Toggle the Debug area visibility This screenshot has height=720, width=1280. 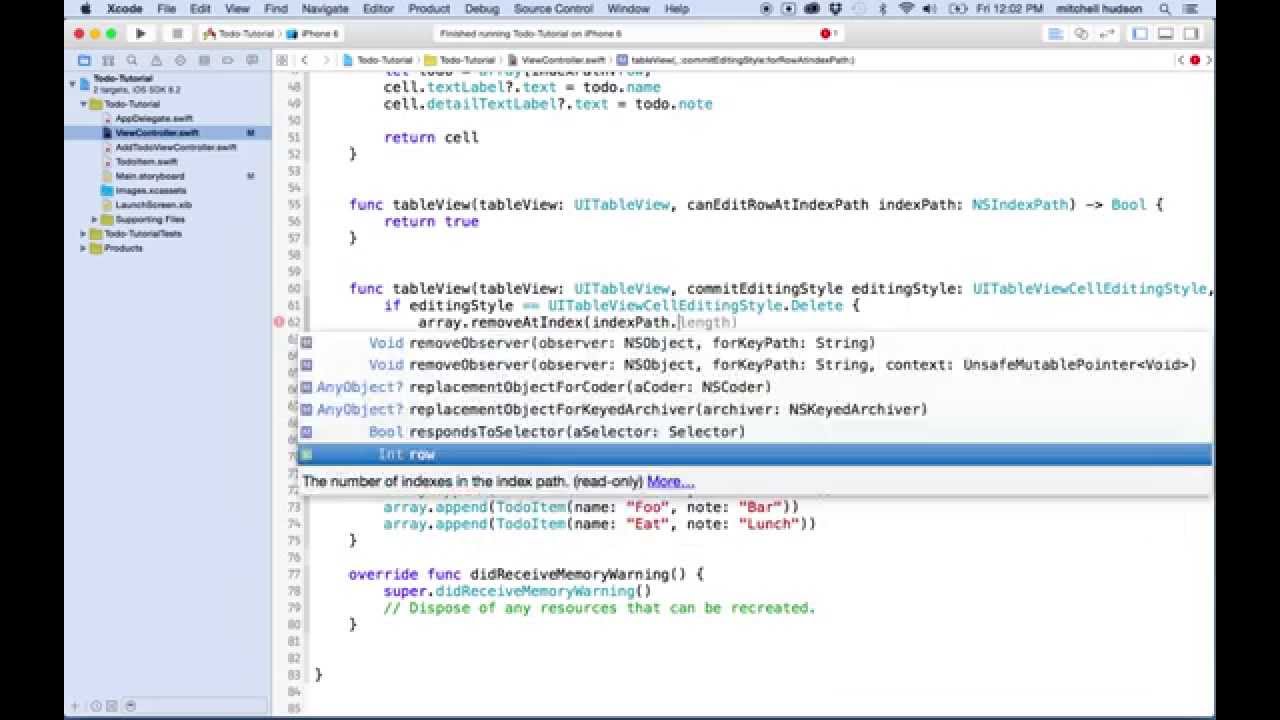(1165, 33)
